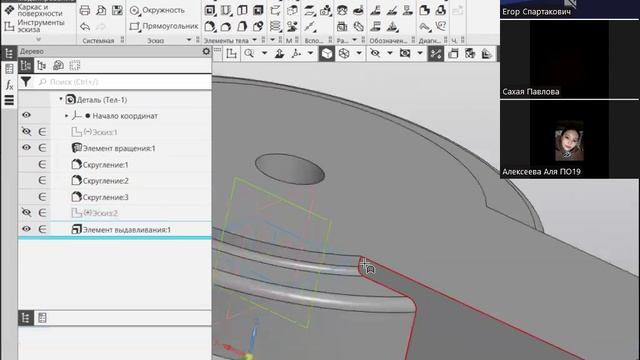Hide Элемент вращения:1 via eye icon
640x360 pixels.
click(x=27, y=148)
